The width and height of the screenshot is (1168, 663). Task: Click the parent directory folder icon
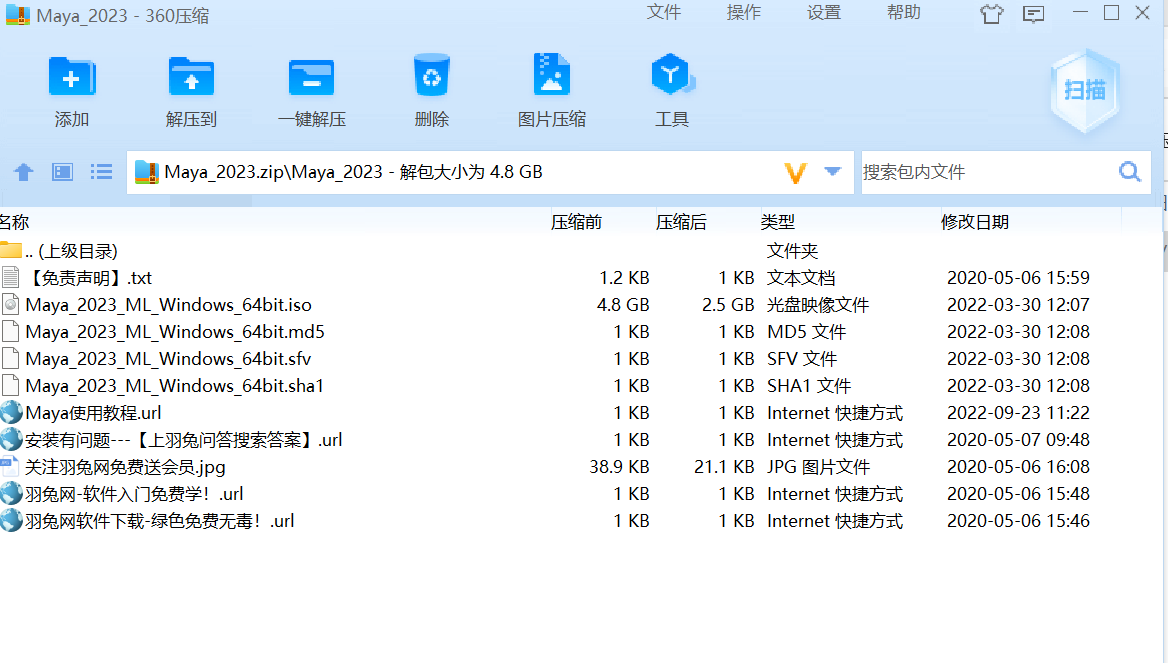pyautogui.click(x=10, y=250)
